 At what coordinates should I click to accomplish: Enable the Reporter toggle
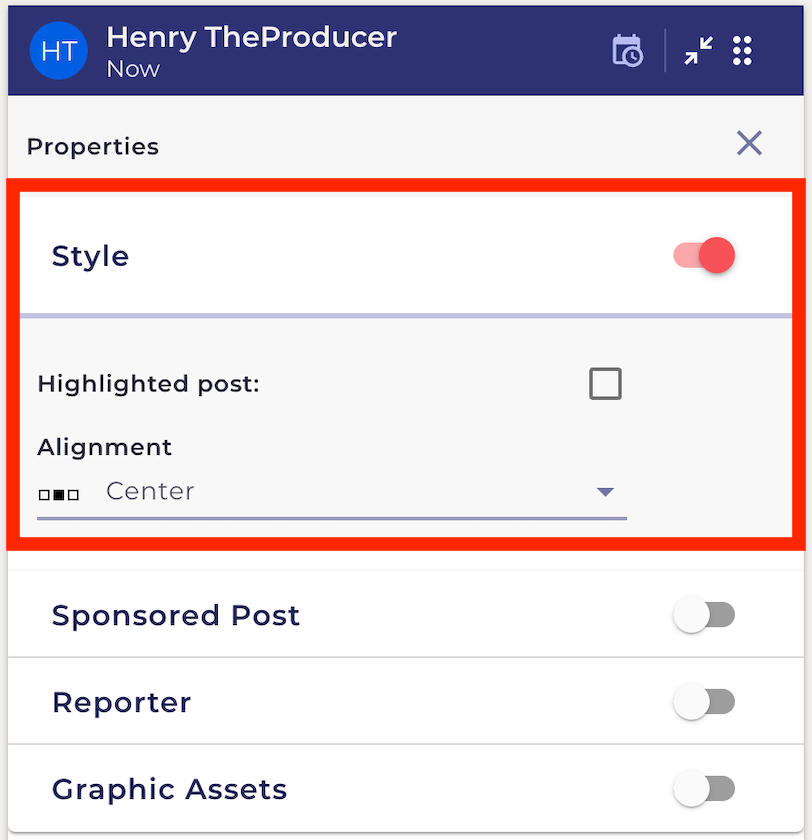(704, 702)
